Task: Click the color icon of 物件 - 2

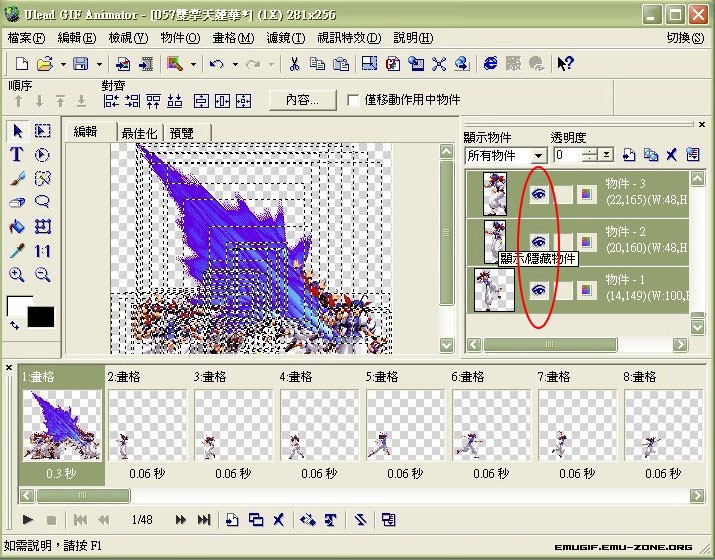Action: point(586,242)
